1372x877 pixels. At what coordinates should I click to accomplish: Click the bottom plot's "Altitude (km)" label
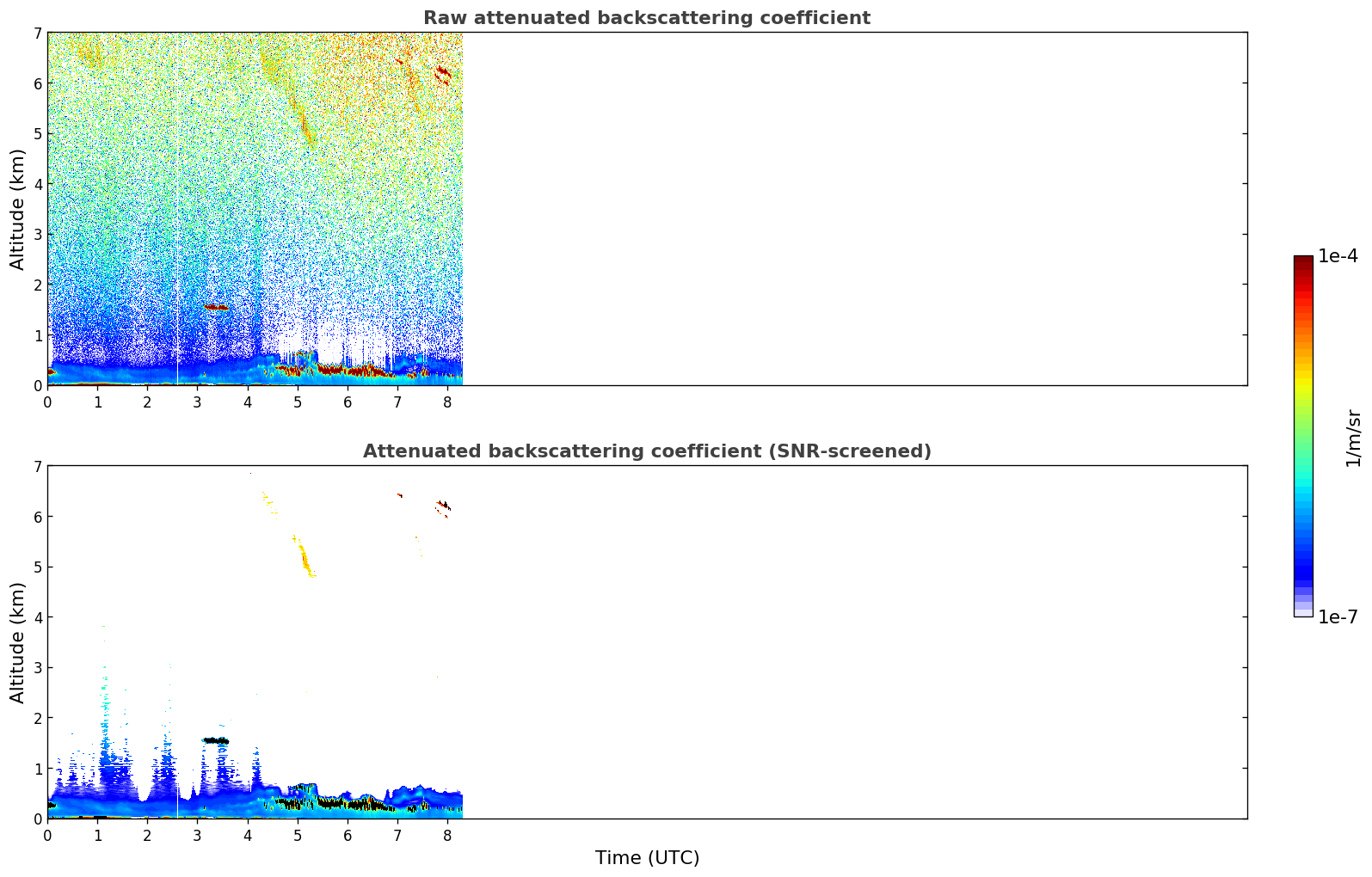[18, 642]
